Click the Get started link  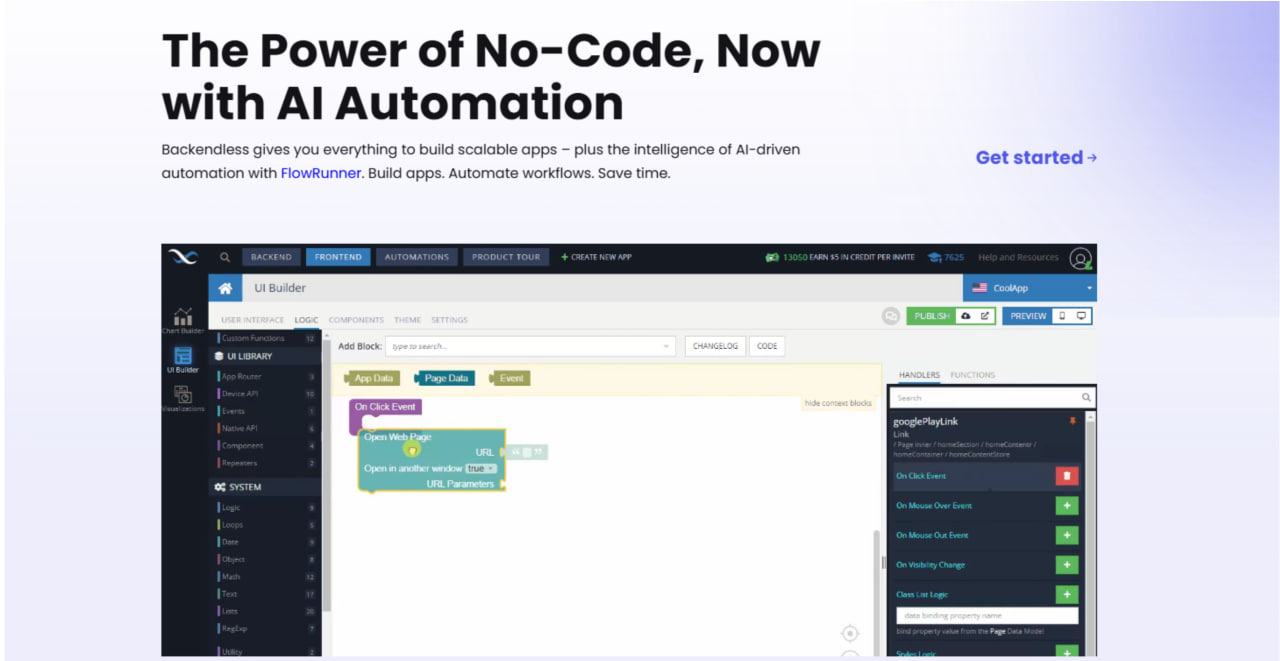[x=1036, y=157]
